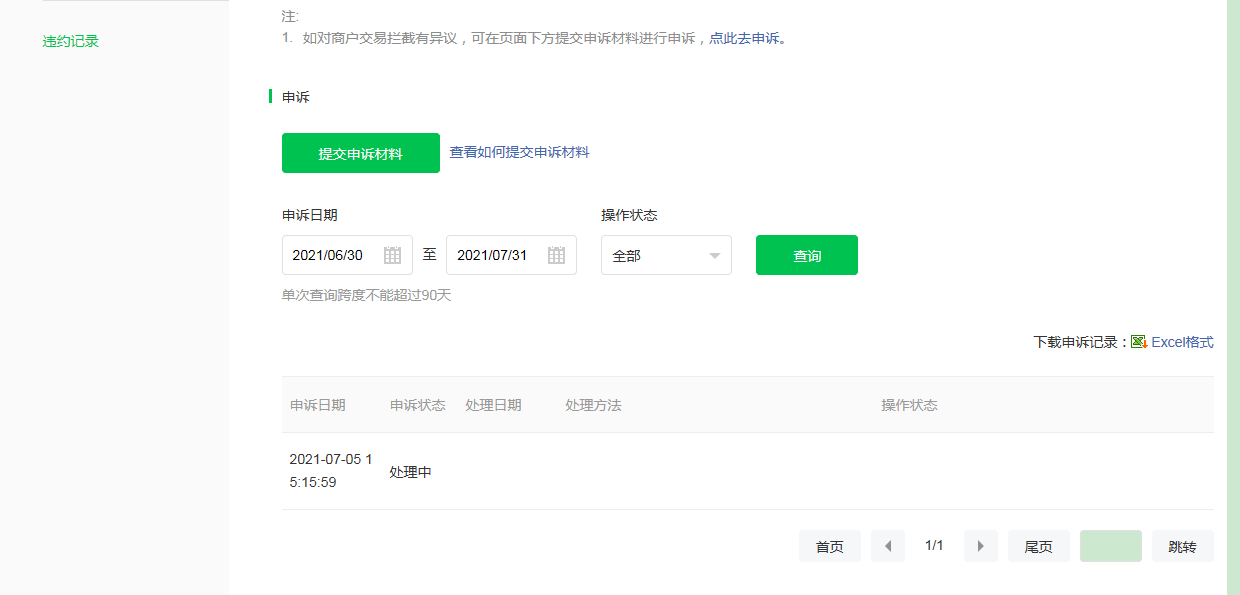Open the 违约记录 sidebar item
This screenshot has width=1240, height=595.
click(x=71, y=42)
